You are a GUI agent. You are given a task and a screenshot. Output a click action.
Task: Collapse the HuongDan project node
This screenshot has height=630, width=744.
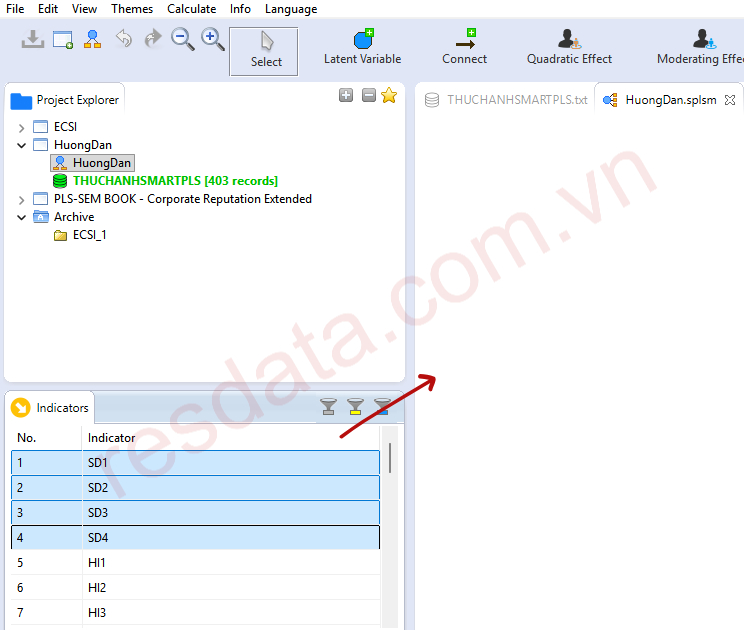coord(22,145)
